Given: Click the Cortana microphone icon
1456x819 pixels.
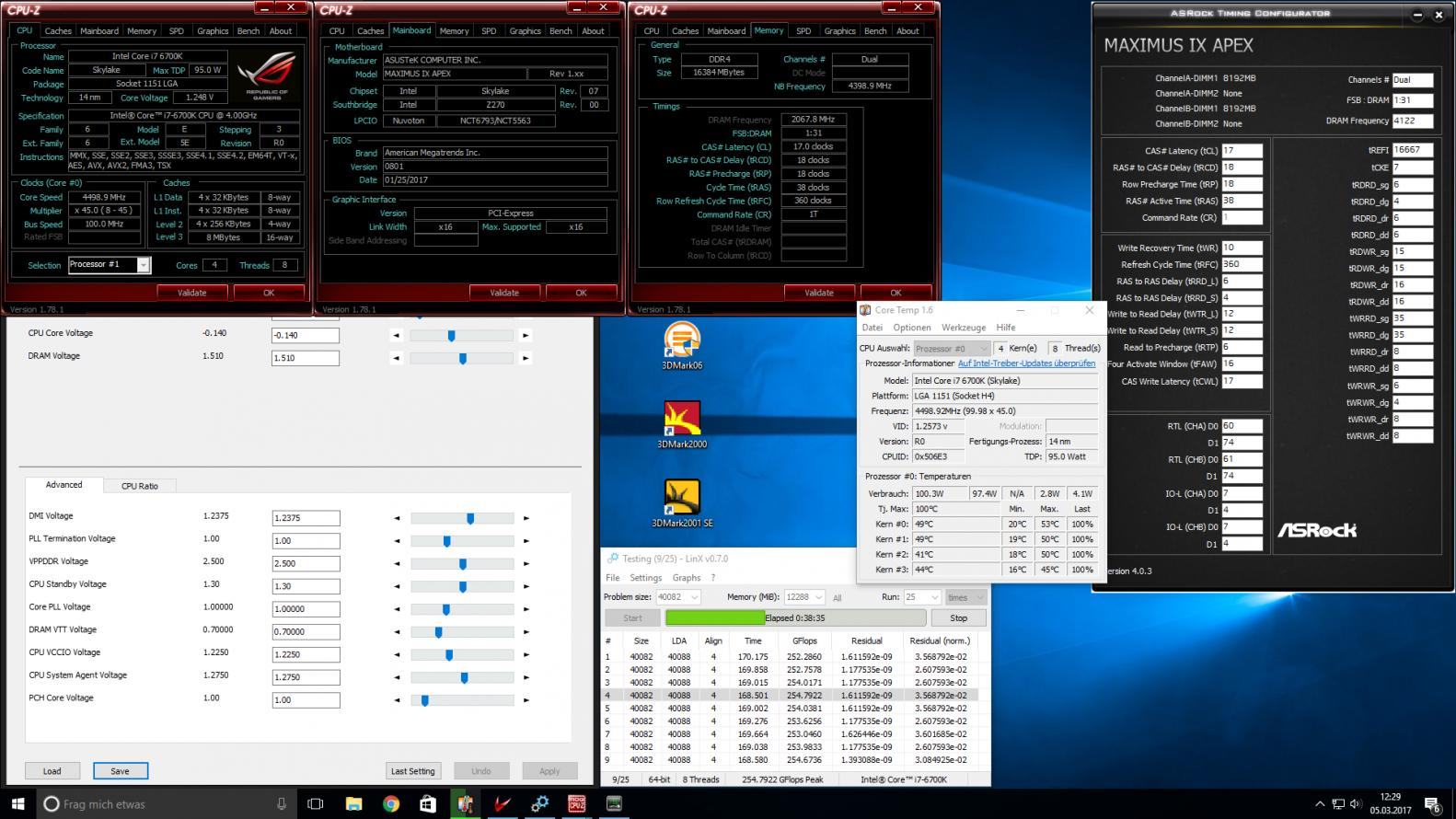Looking at the screenshot, I should (x=282, y=803).
